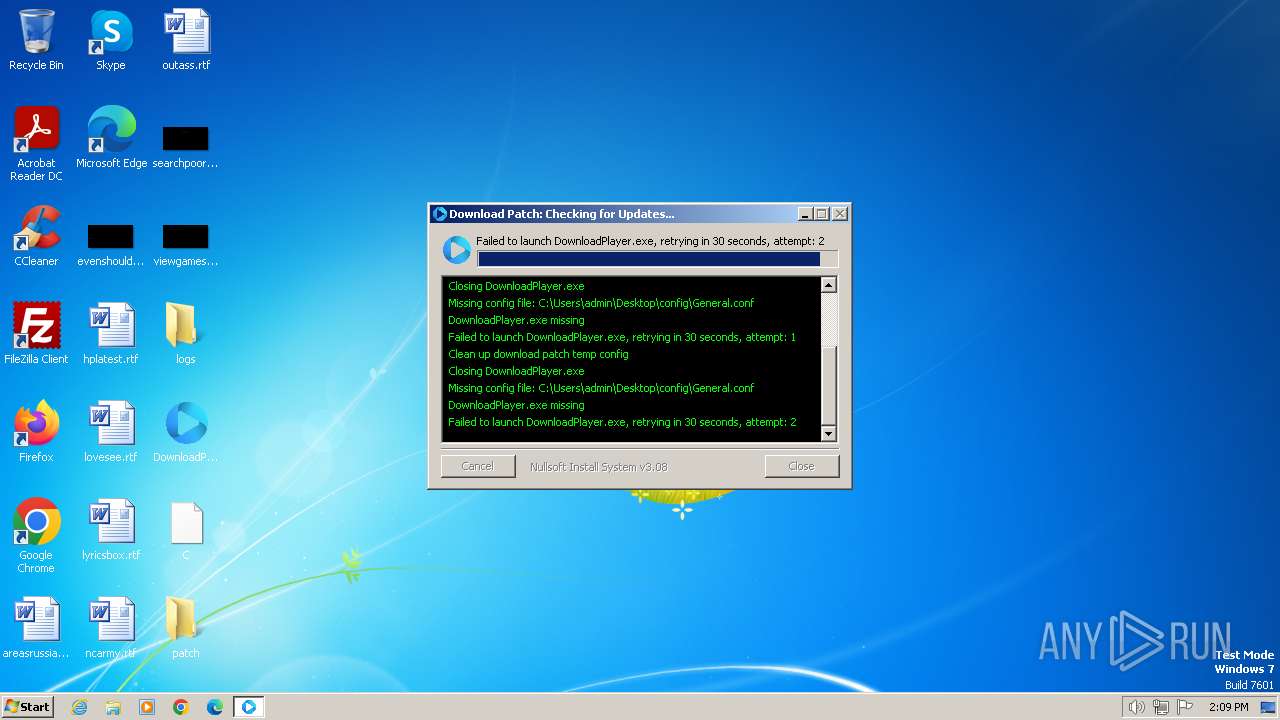Click the Download Patch title bar icon
The height and width of the screenshot is (720, 1280).
tap(439, 214)
